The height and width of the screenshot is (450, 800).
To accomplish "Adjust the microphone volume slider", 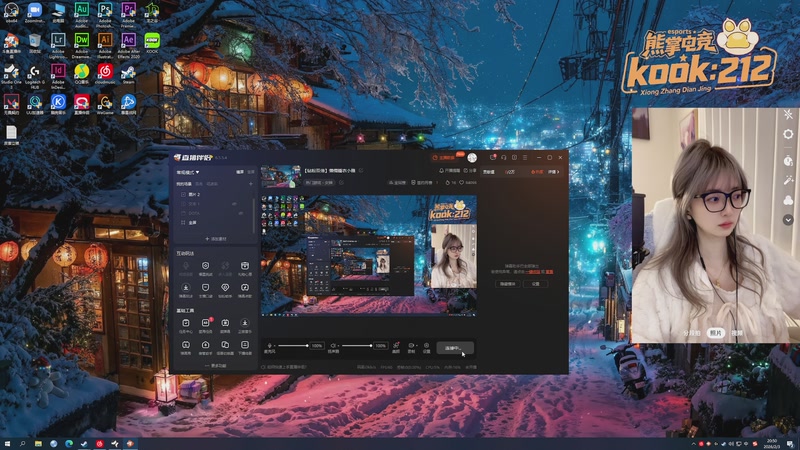I will [x=292, y=346].
